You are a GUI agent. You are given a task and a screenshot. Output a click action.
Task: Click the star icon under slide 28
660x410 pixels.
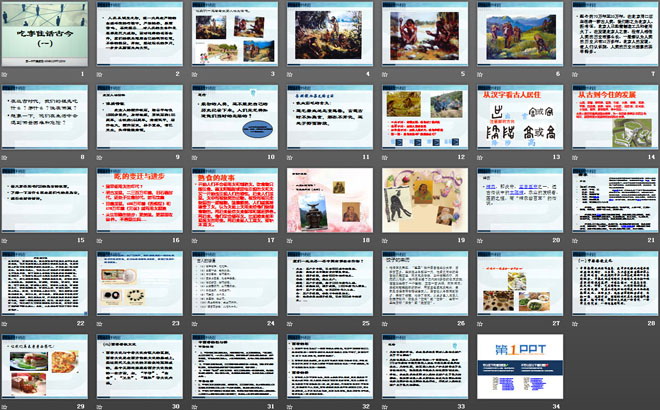[x=575, y=324]
